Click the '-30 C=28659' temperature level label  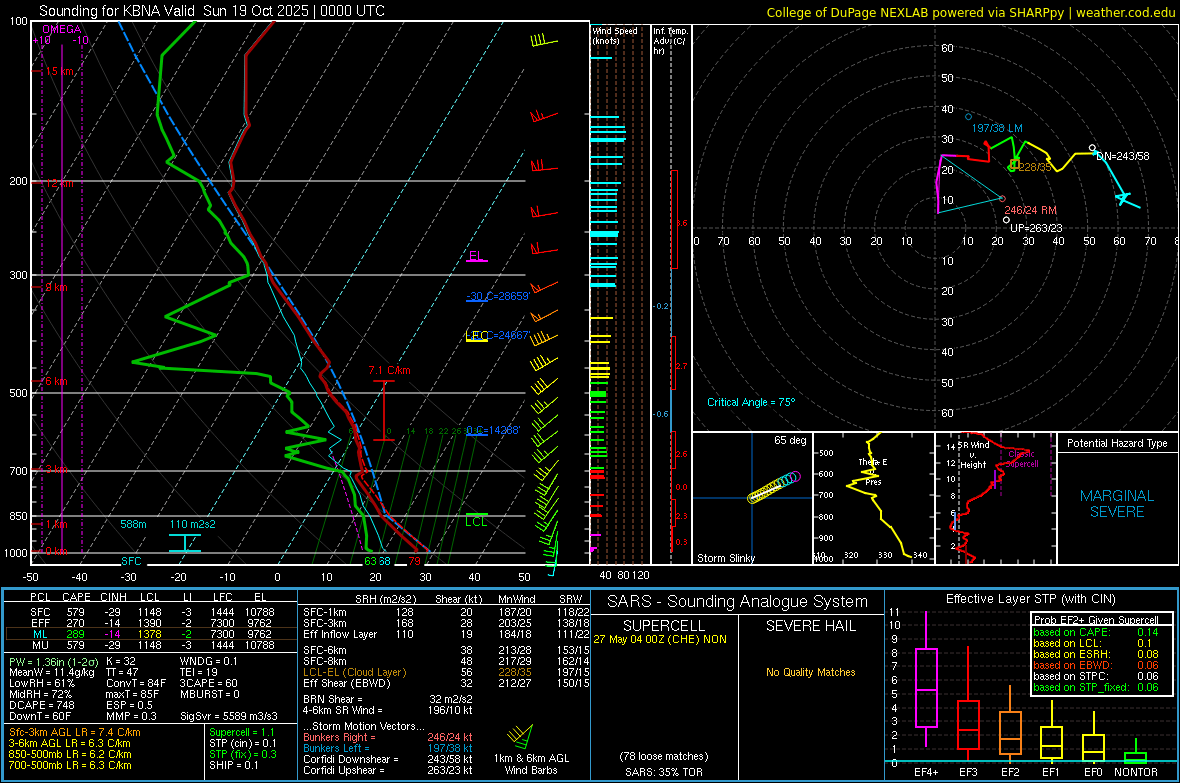pyautogui.click(x=498, y=296)
